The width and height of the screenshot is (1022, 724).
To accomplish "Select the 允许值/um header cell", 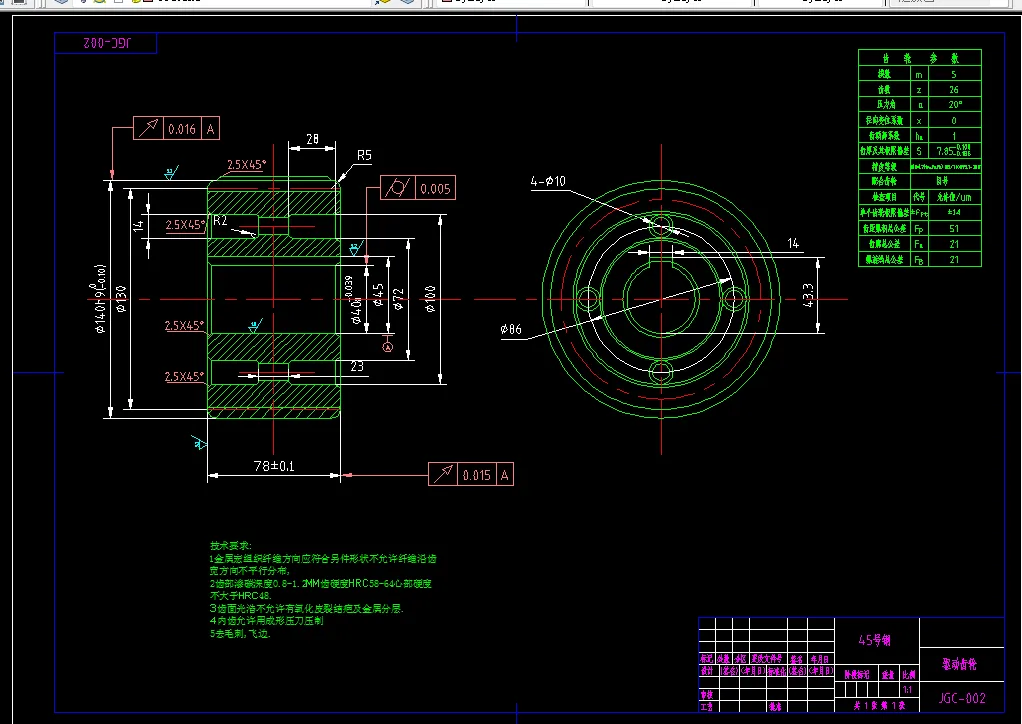I will point(954,197).
